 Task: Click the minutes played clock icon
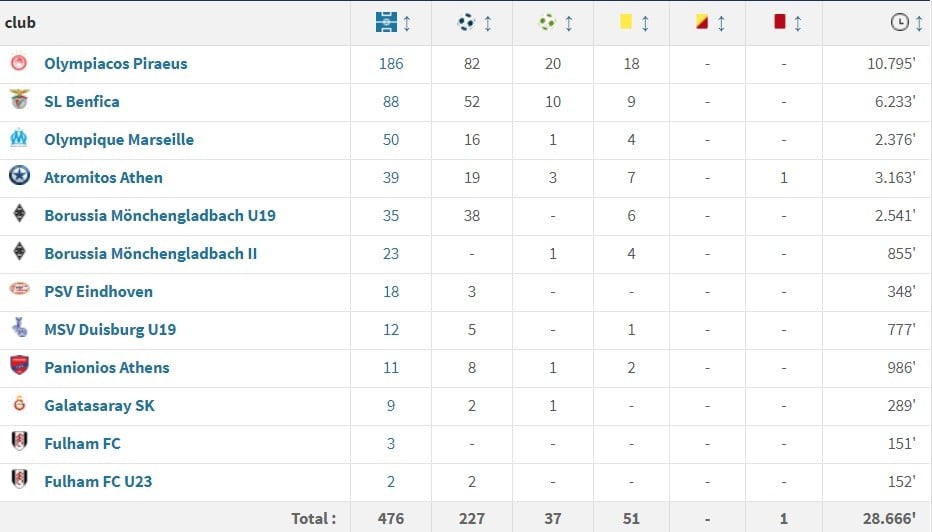click(x=899, y=23)
